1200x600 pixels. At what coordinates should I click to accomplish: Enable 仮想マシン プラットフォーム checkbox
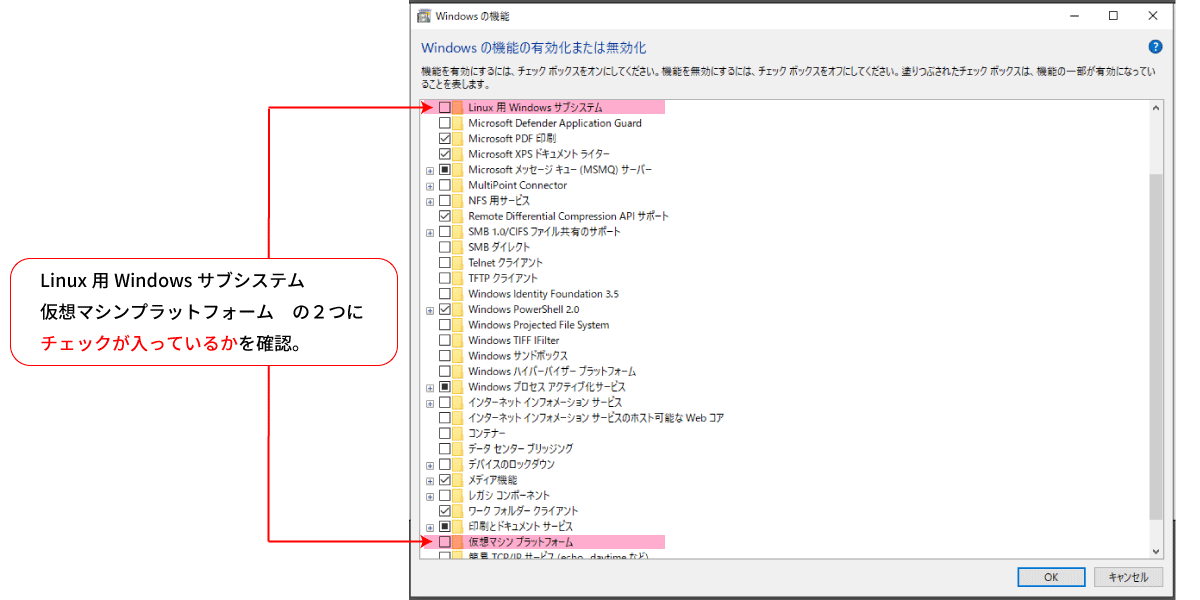pyautogui.click(x=445, y=542)
